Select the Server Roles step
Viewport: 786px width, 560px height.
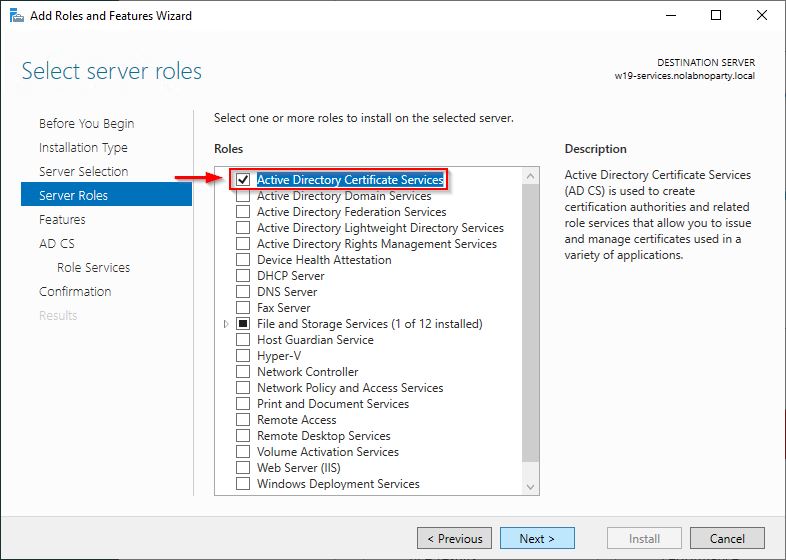coord(106,195)
